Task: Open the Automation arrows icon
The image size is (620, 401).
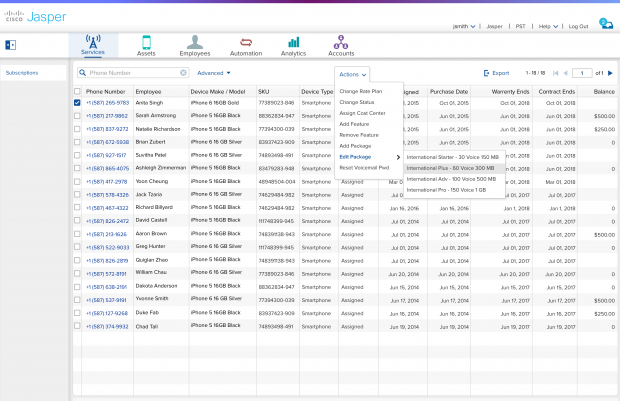Action: point(246,42)
